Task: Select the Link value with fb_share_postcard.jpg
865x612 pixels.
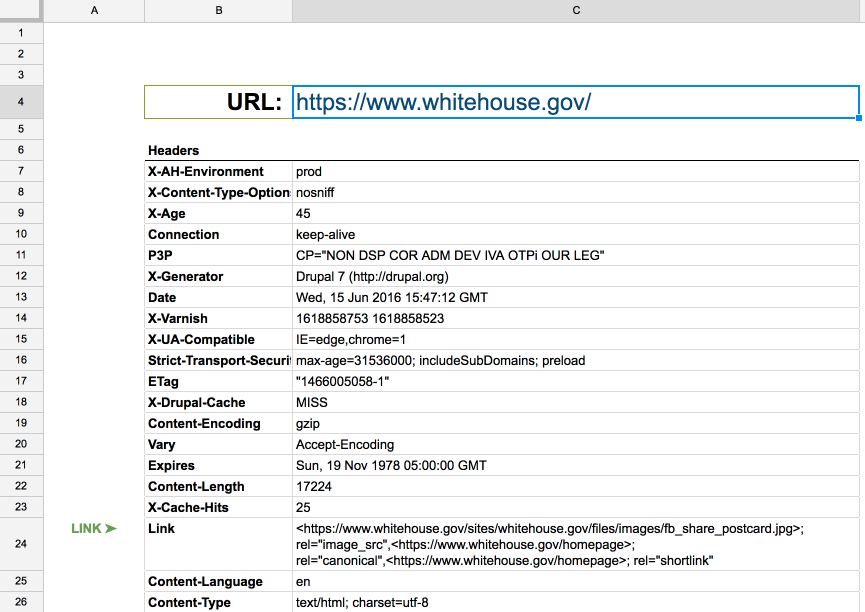Action: pos(575,544)
